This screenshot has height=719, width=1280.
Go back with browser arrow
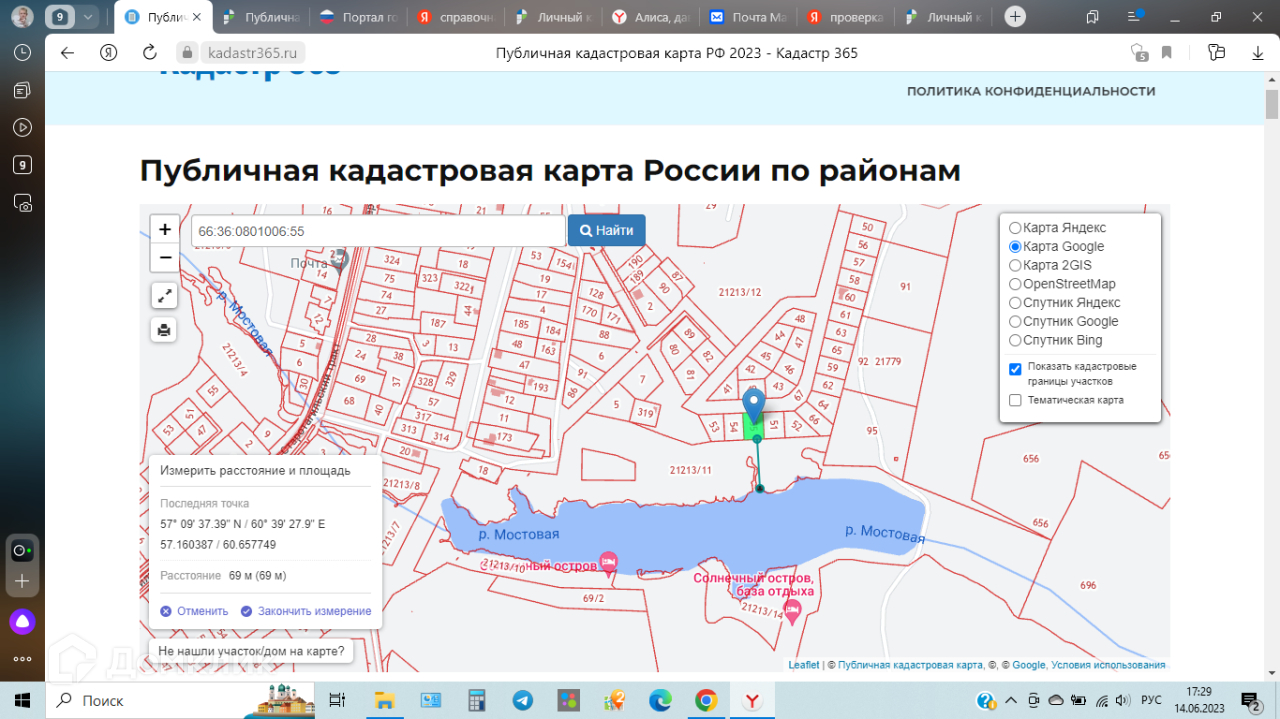click(x=68, y=53)
